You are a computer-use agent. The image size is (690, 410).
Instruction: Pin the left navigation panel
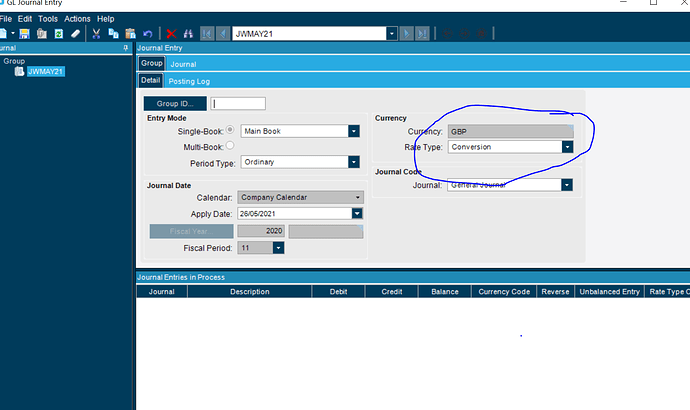coord(126,48)
